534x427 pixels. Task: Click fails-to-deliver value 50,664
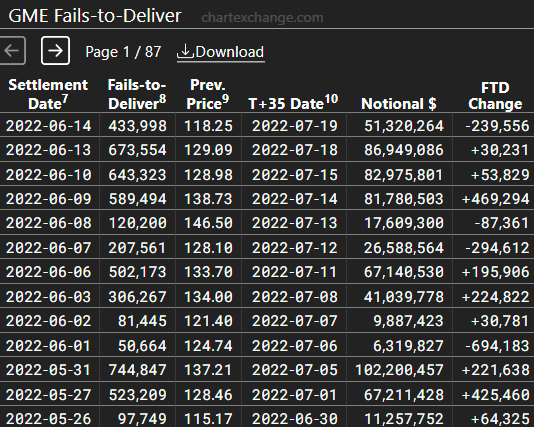(142, 346)
